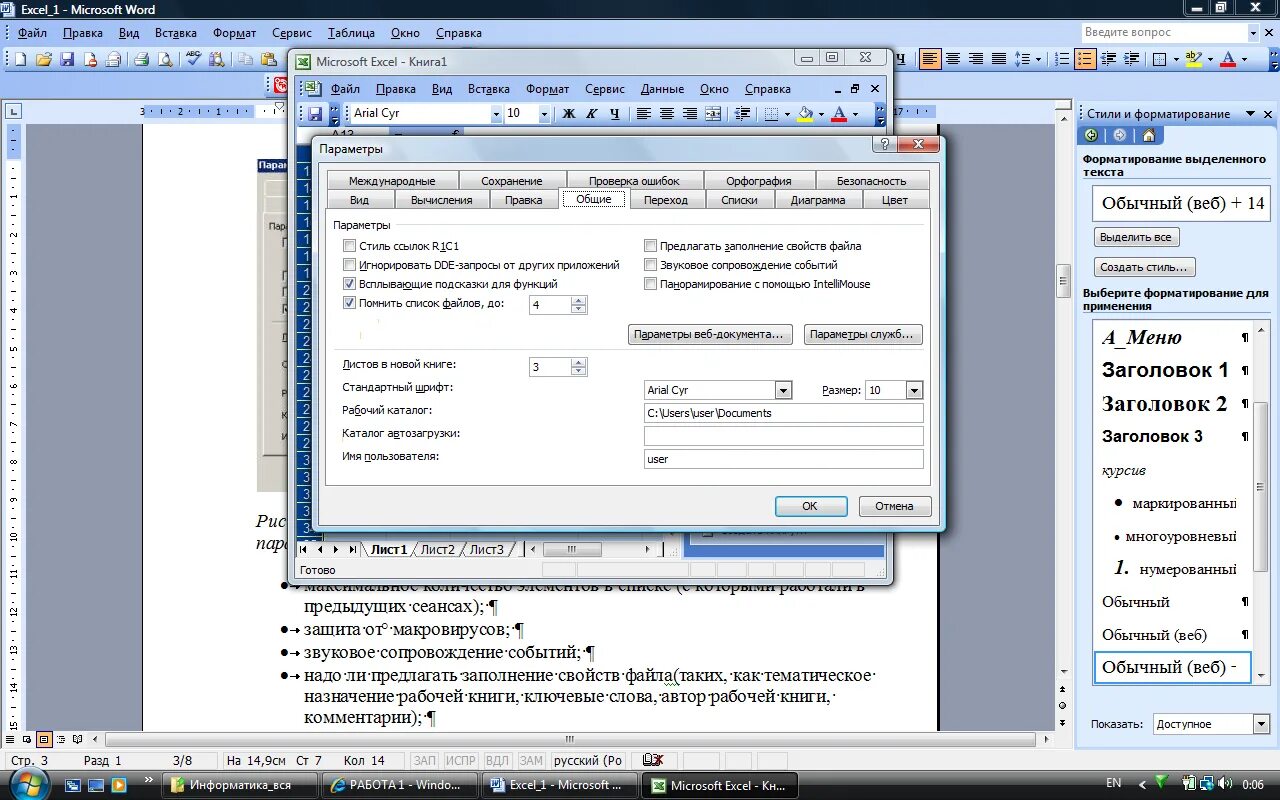
Task: Click the Save icon in Excel toolbar
Action: pos(315,114)
